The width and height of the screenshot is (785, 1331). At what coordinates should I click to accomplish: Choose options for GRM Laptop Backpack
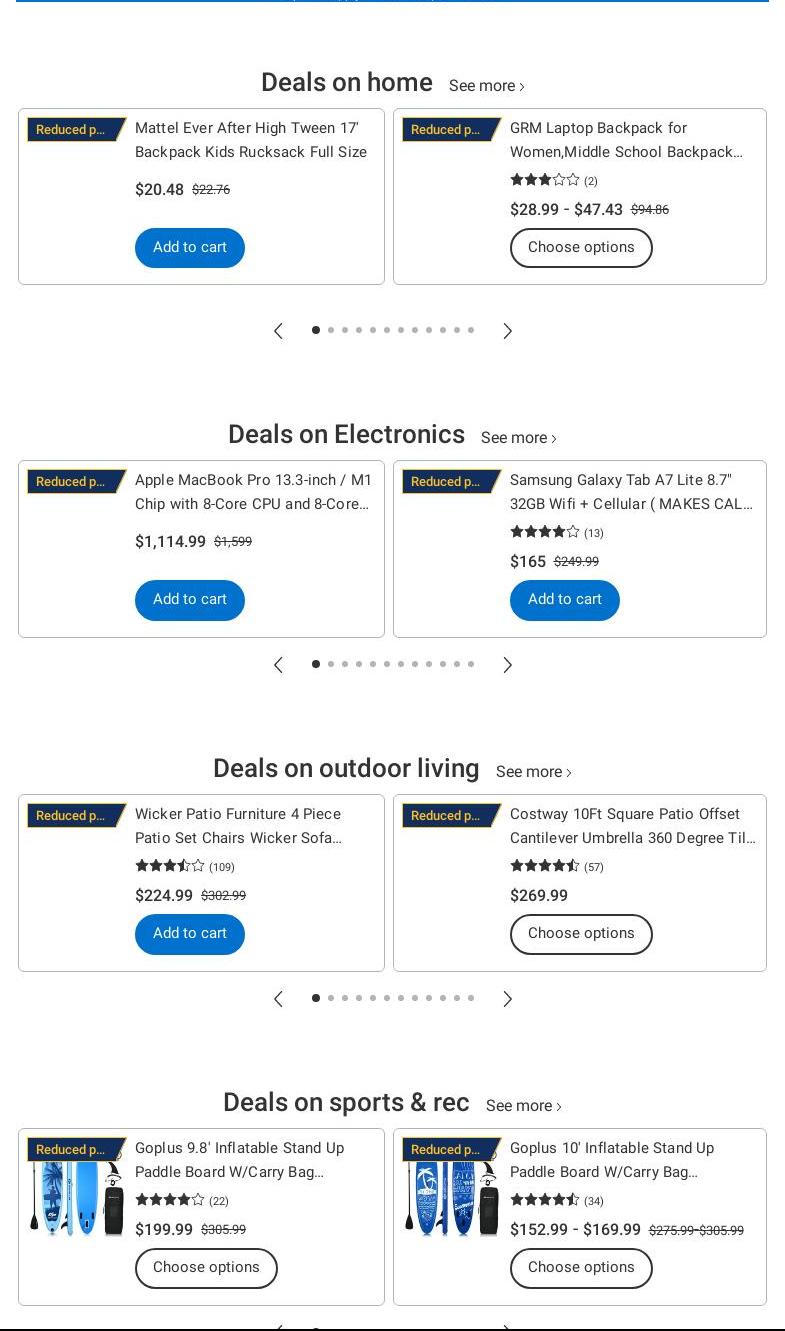coord(581,248)
